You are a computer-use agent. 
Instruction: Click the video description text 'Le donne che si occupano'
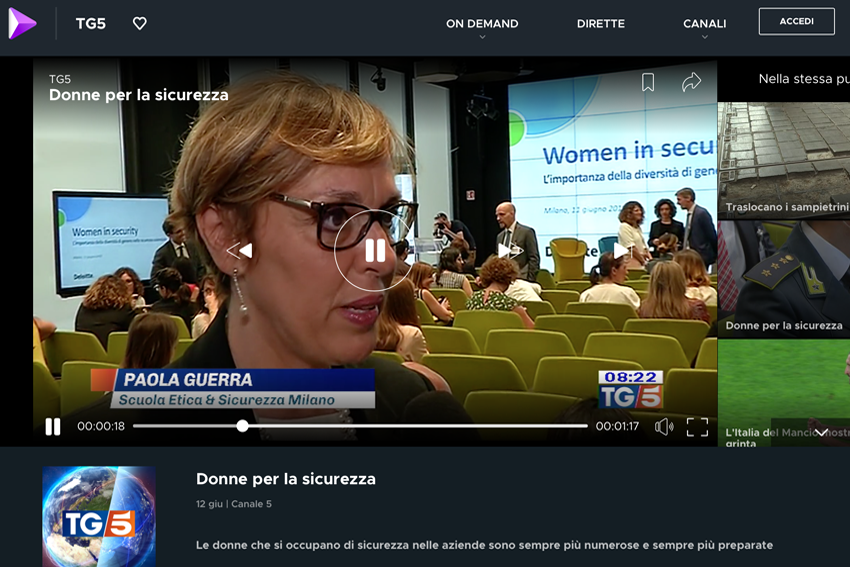(484, 545)
